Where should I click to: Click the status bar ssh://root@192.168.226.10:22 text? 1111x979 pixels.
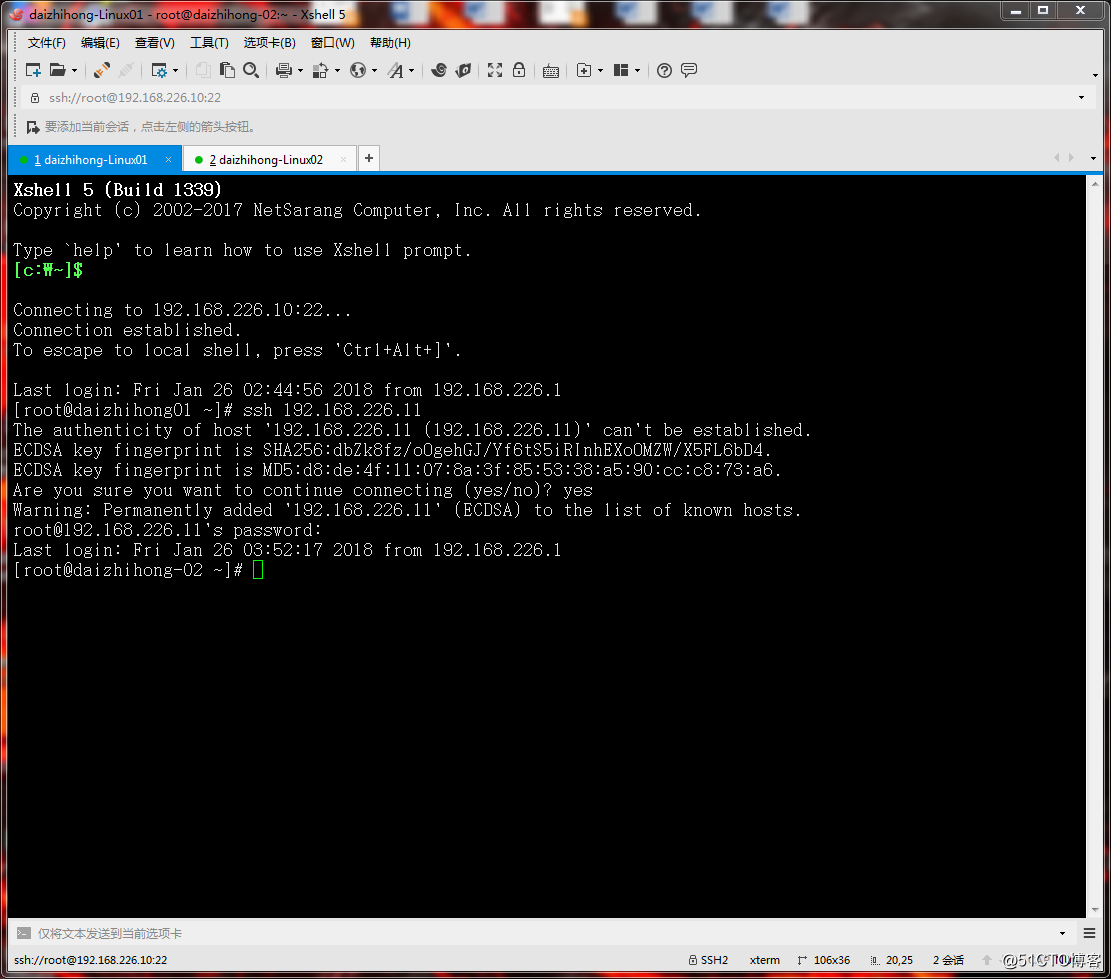(91, 960)
